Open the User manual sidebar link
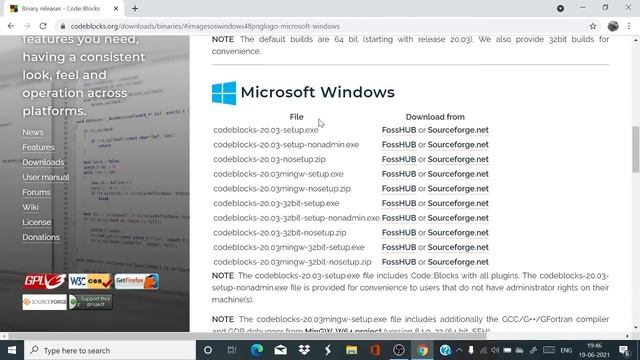 46,177
